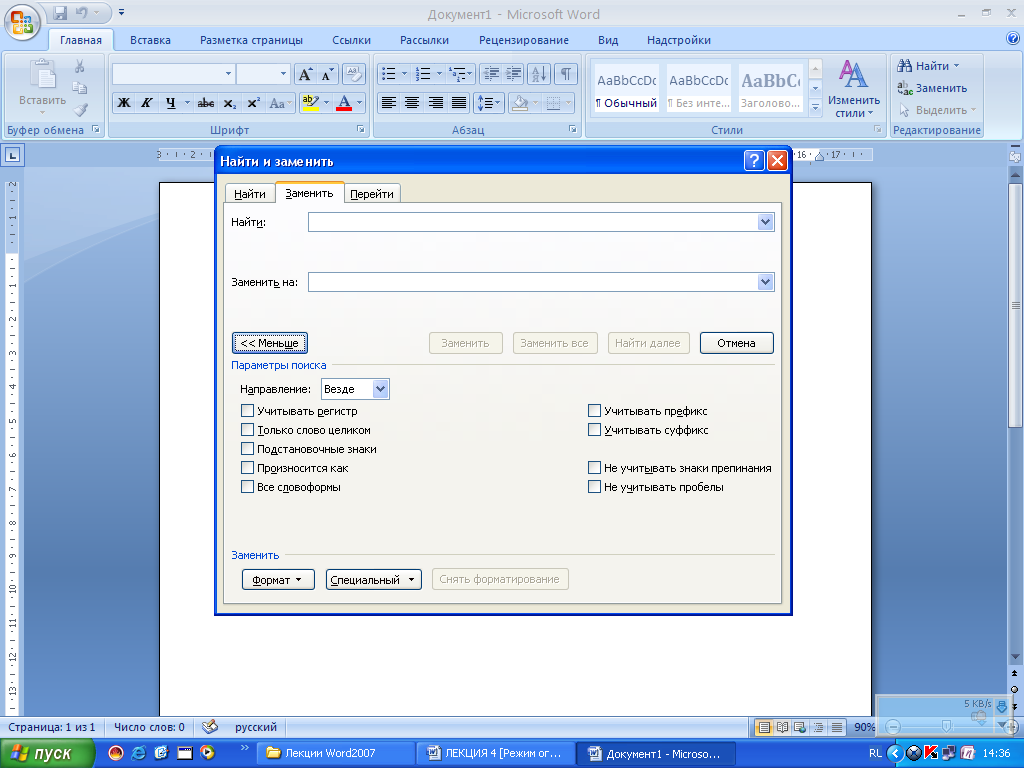Open Формат dropdown button

278,579
